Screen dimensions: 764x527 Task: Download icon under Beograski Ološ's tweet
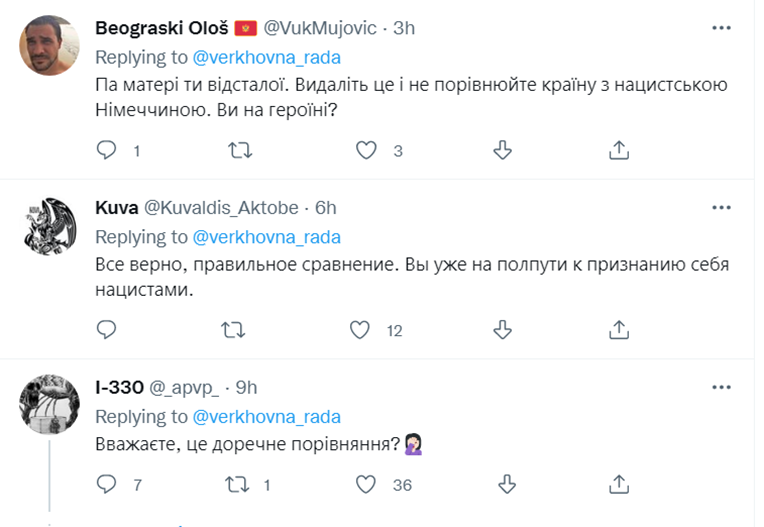click(503, 150)
